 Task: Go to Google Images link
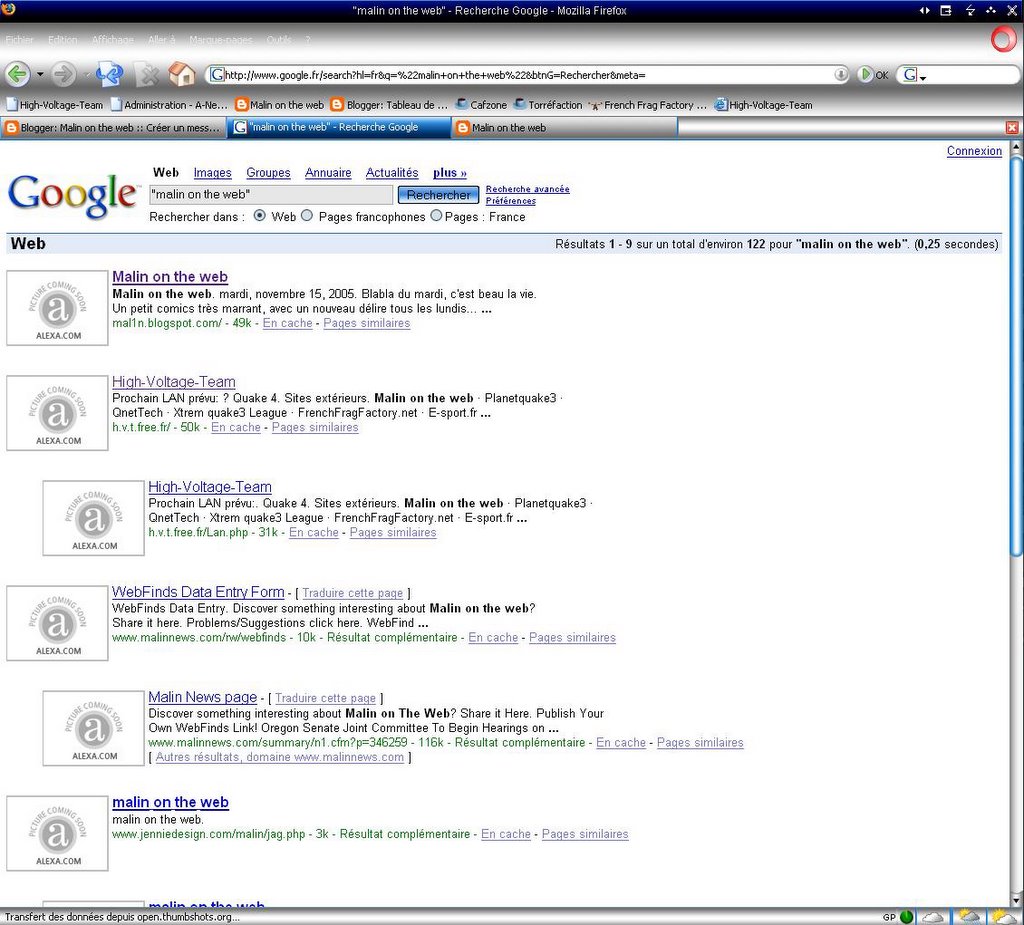[212, 173]
